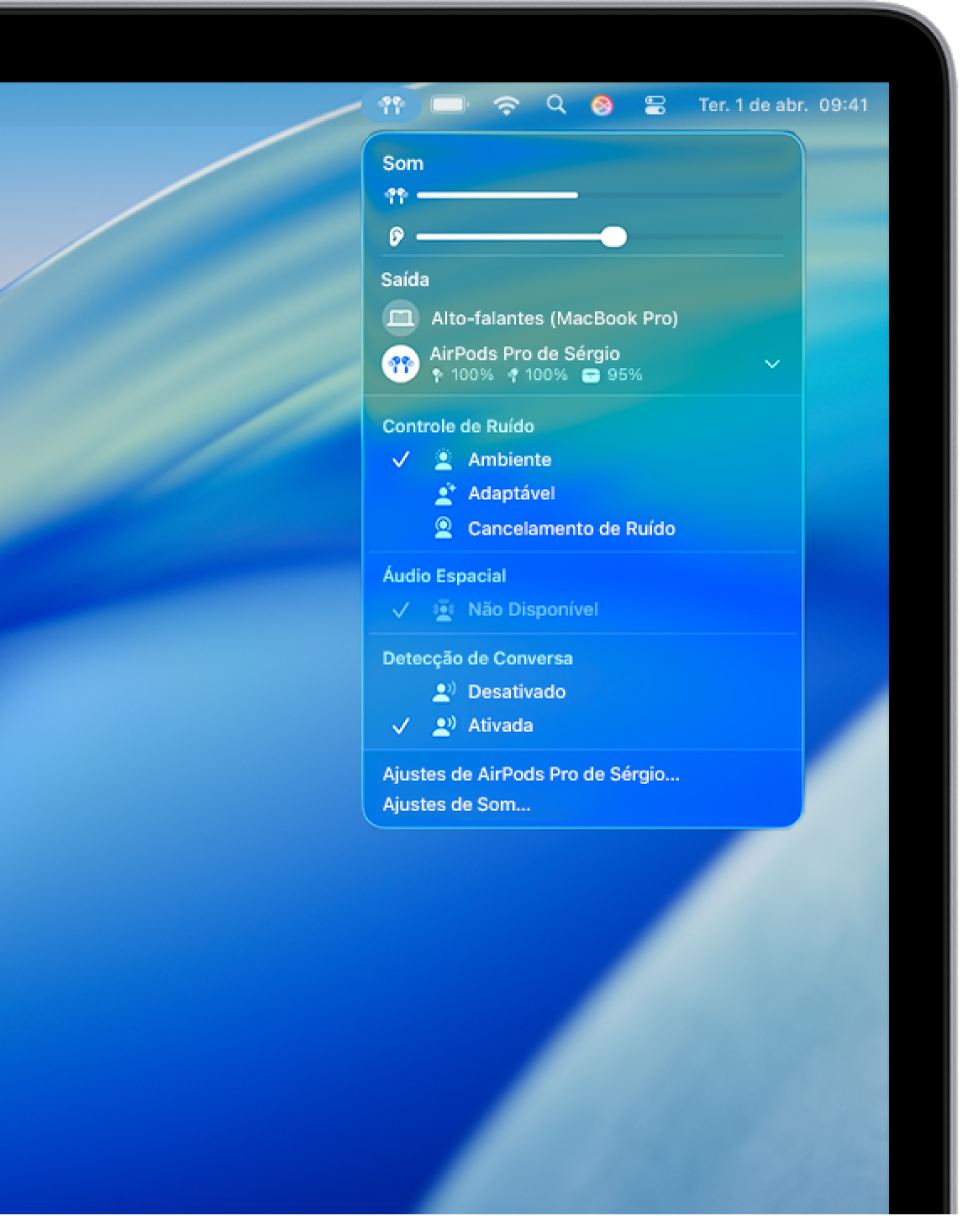This screenshot has height=1216, width=960.
Task: Click the Som heading text
Action: click(x=403, y=163)
